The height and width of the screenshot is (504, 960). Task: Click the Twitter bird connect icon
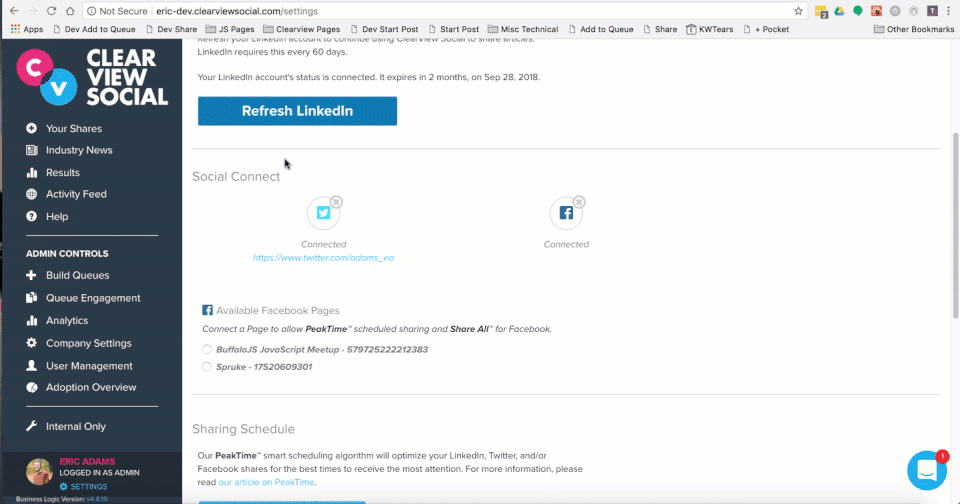[323, 213]
